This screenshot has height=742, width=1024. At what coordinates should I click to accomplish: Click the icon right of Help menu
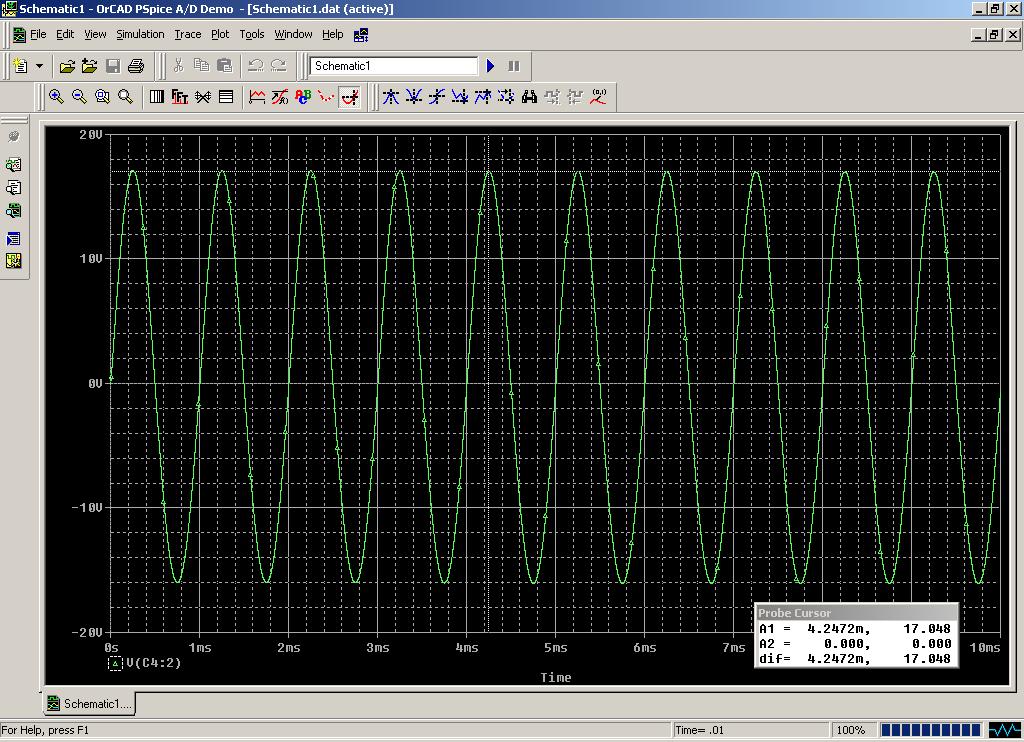tap(361, 35)
